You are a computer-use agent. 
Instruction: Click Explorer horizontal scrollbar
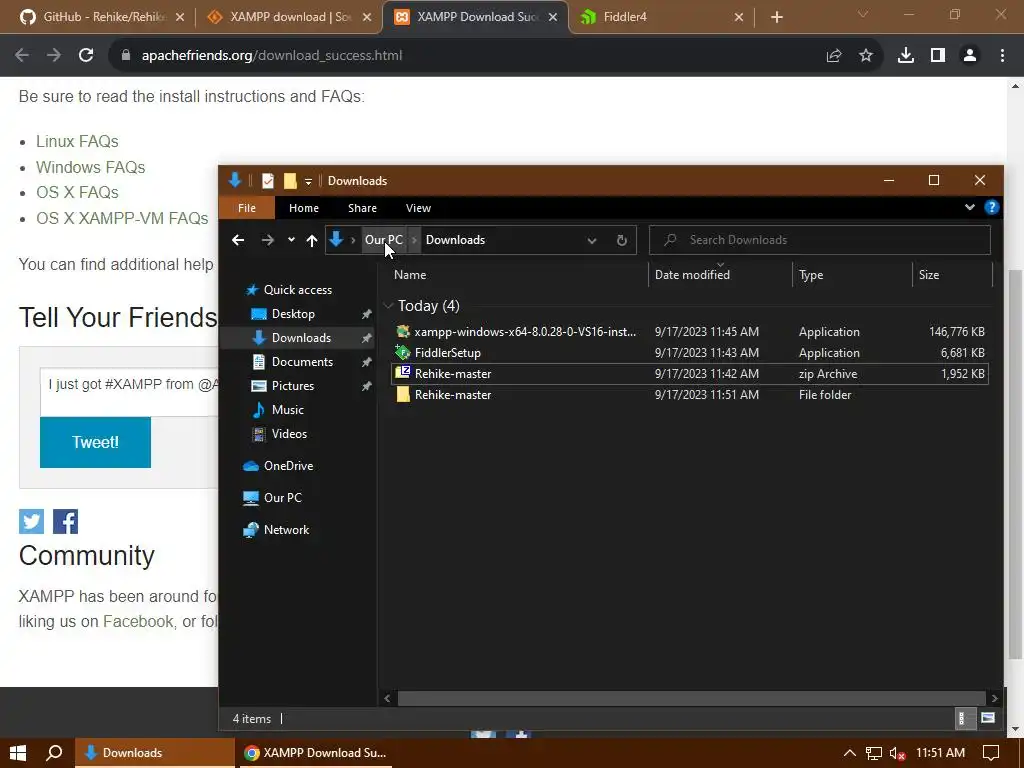(691, 698)
